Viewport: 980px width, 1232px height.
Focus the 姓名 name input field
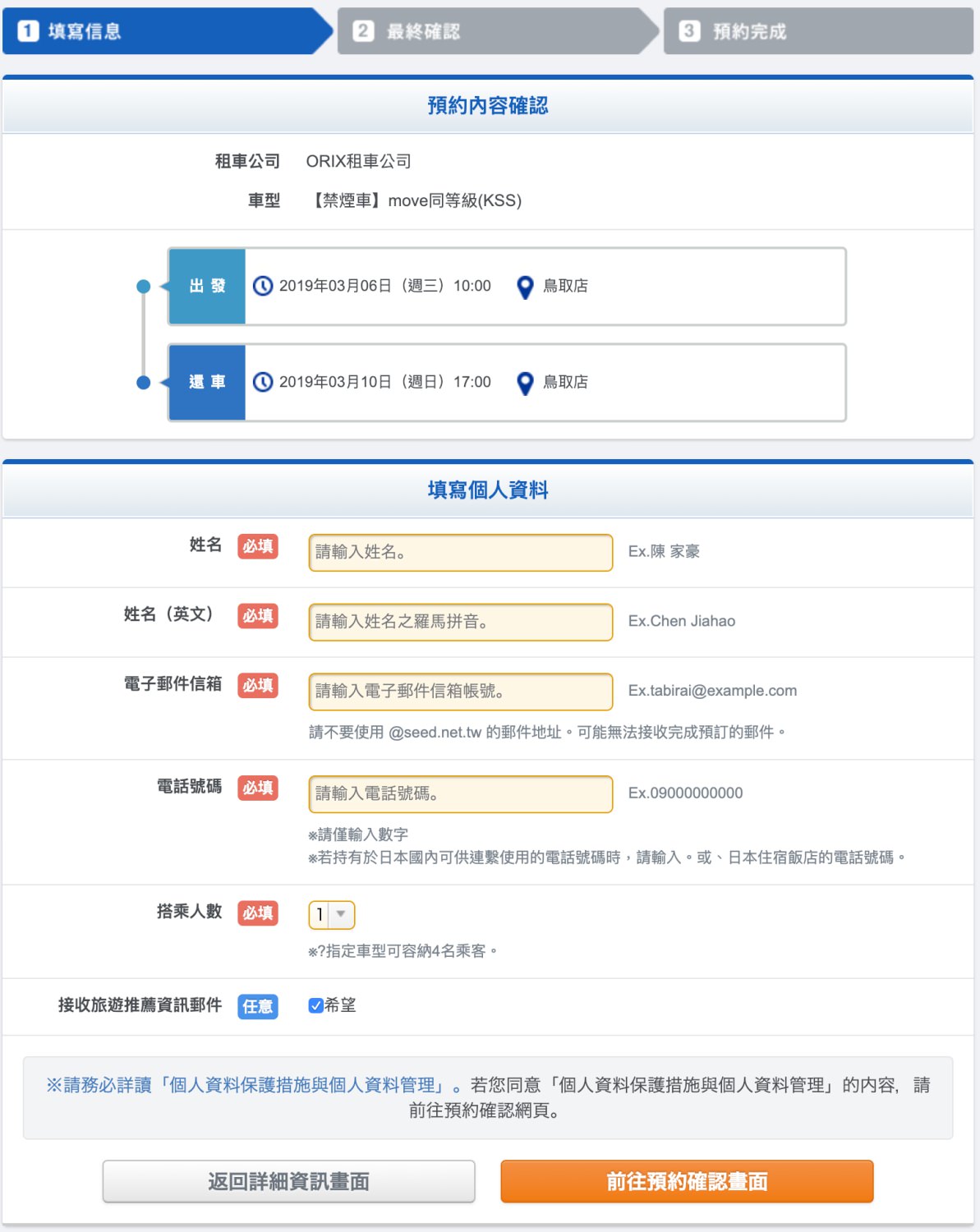tap(460, 552)
